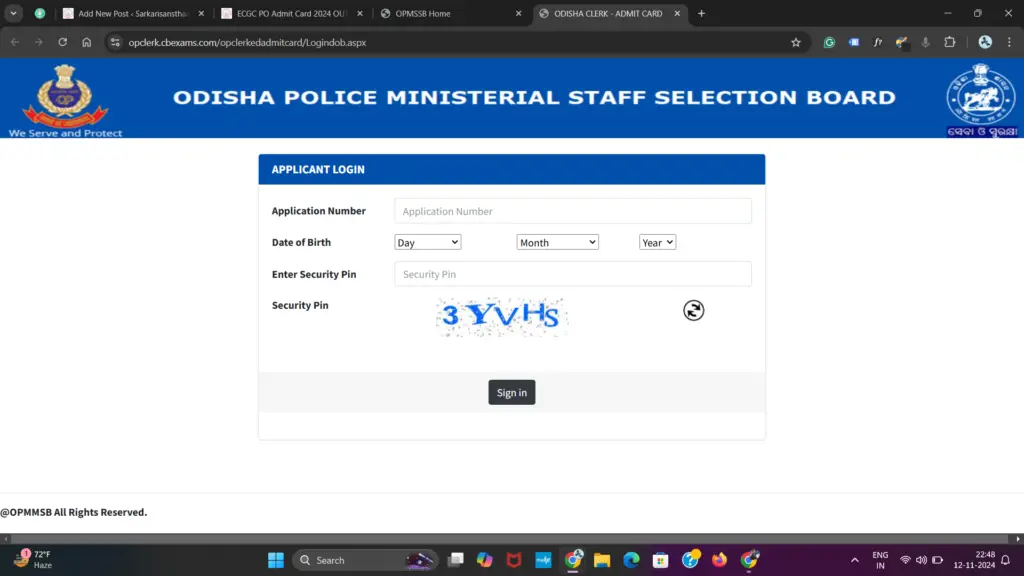The image size is (1024, 576).
Task: Expand the Year dropdown
Action: (x=657, y=242)
